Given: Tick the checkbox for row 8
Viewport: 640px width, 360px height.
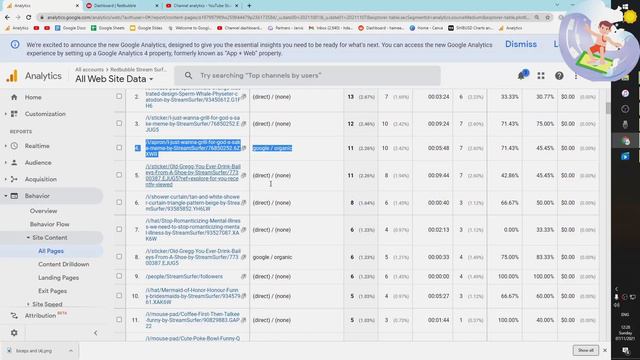Looking at the screenshot, I should tap(119, 256).
